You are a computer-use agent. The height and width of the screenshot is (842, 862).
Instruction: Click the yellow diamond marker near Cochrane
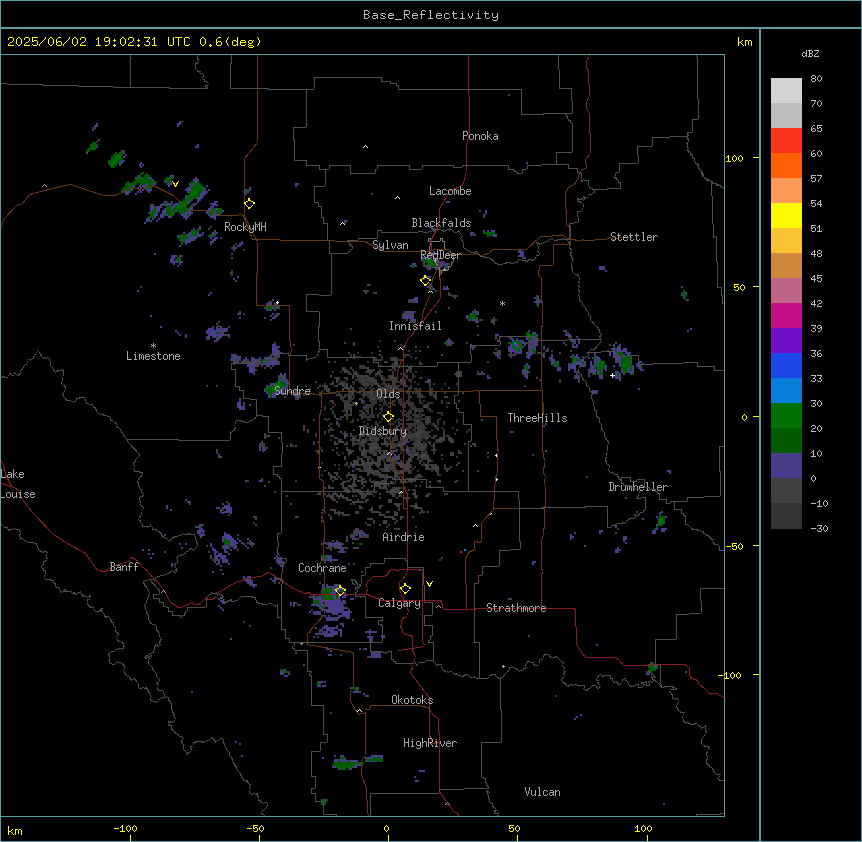[x=340, y=591]
